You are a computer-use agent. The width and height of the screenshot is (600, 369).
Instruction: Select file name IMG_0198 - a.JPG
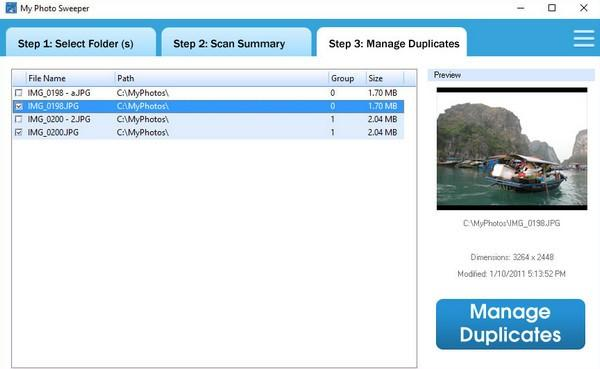[x=59, y=93]
